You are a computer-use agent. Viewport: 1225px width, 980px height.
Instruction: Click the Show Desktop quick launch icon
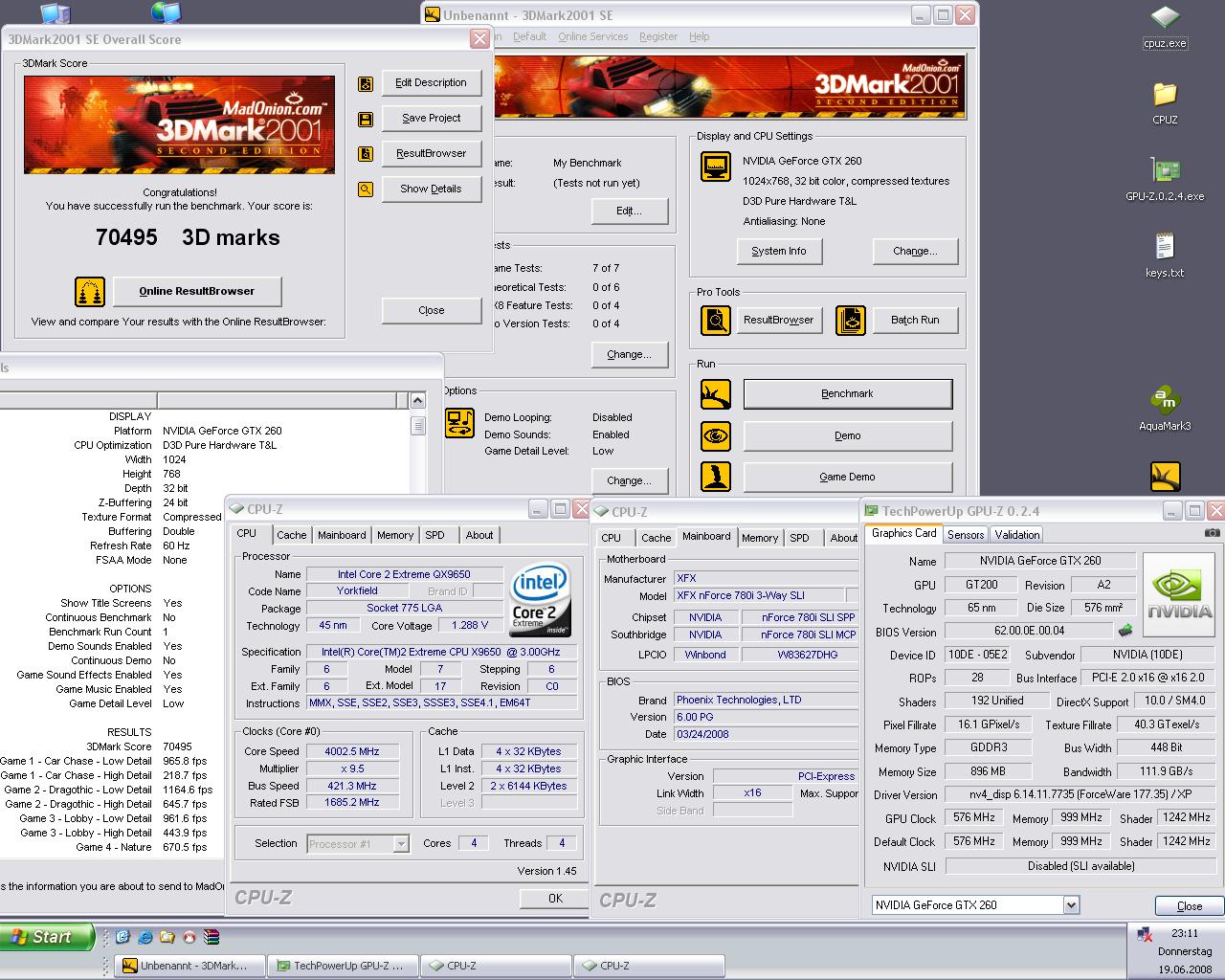point(123,937)
